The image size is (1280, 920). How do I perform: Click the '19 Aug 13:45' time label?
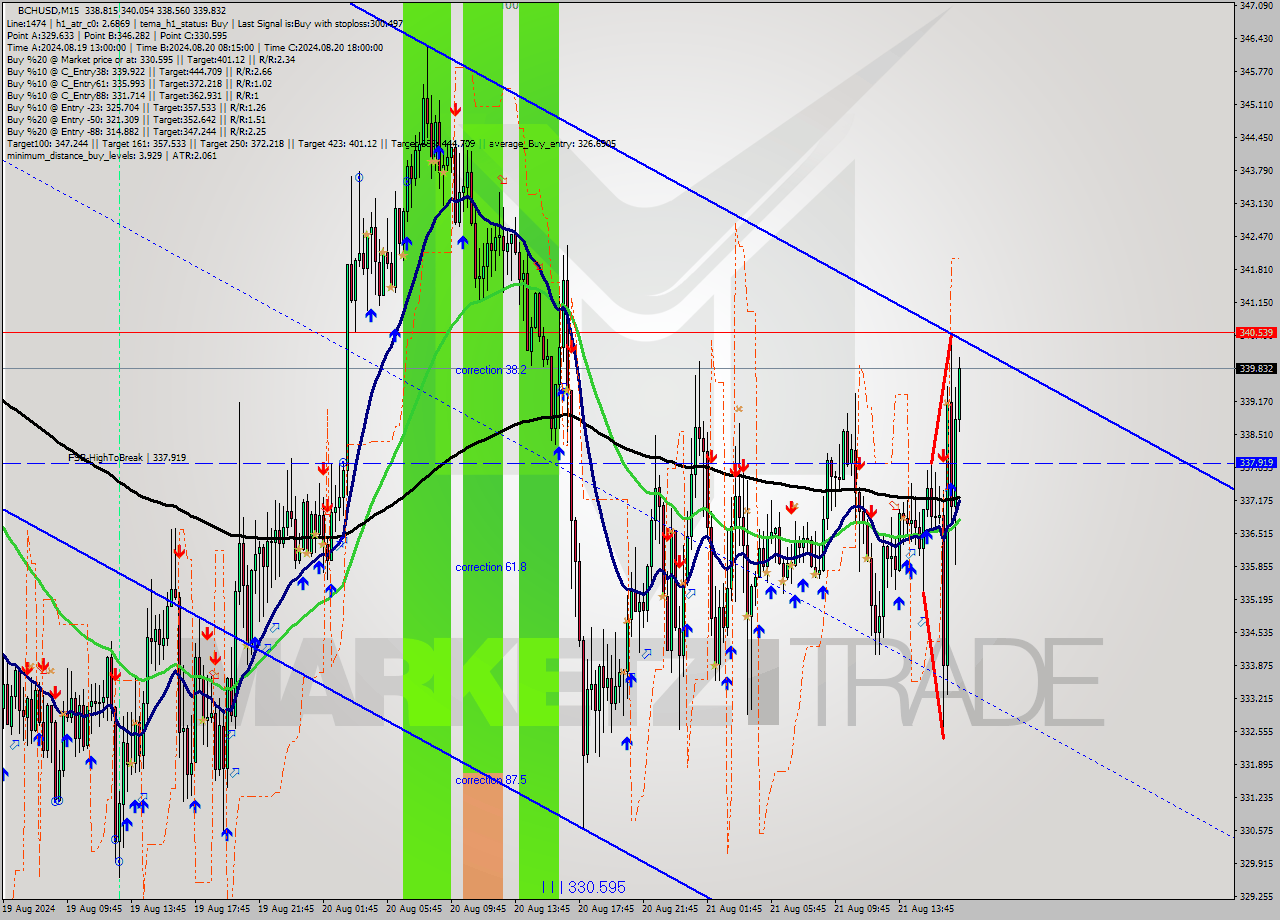158,909
